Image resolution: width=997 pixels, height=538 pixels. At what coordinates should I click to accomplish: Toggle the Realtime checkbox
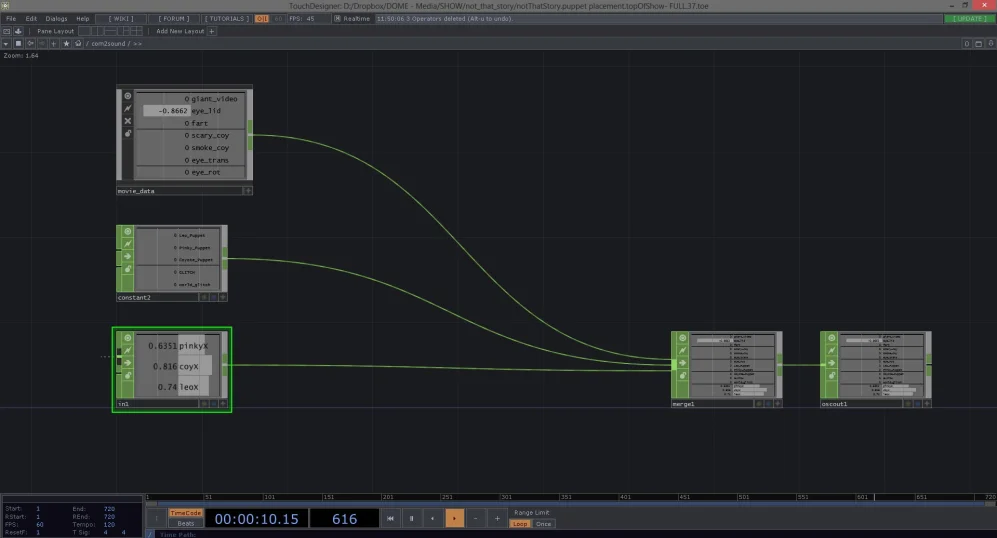tap(338, 18)
